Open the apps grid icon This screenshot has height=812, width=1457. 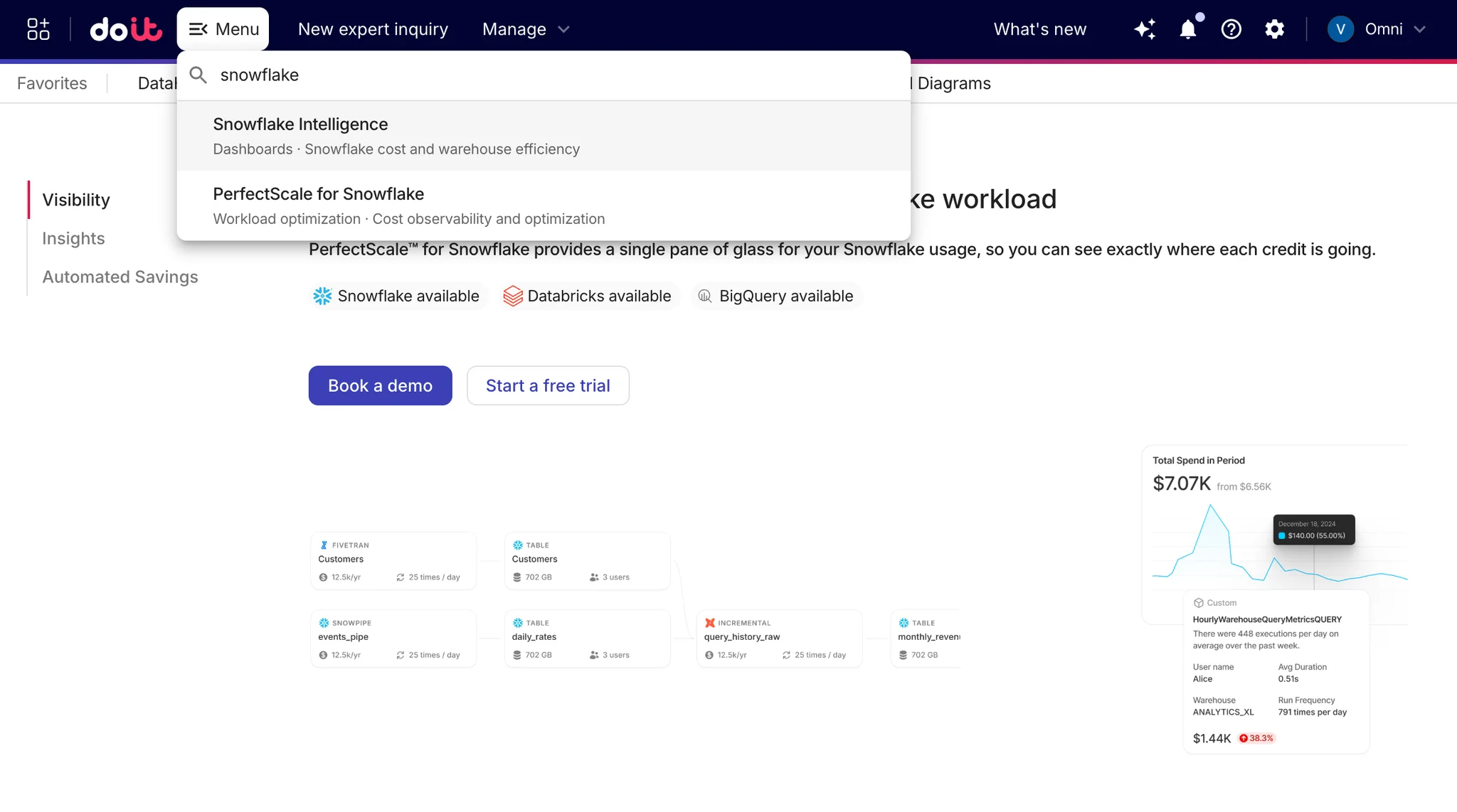[38, 29]
